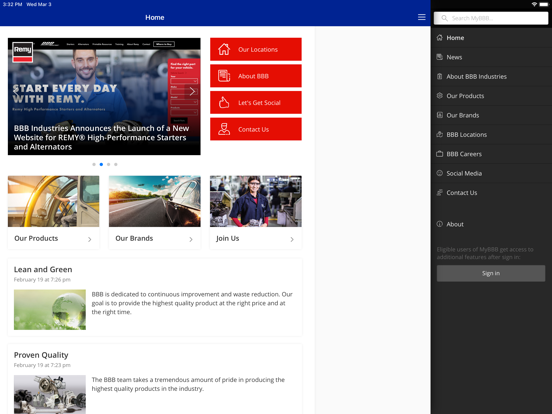The width and height of the screenshot is (552, 414).
Task: Expand Our Brands card chevron
Action: pos(191,239)
